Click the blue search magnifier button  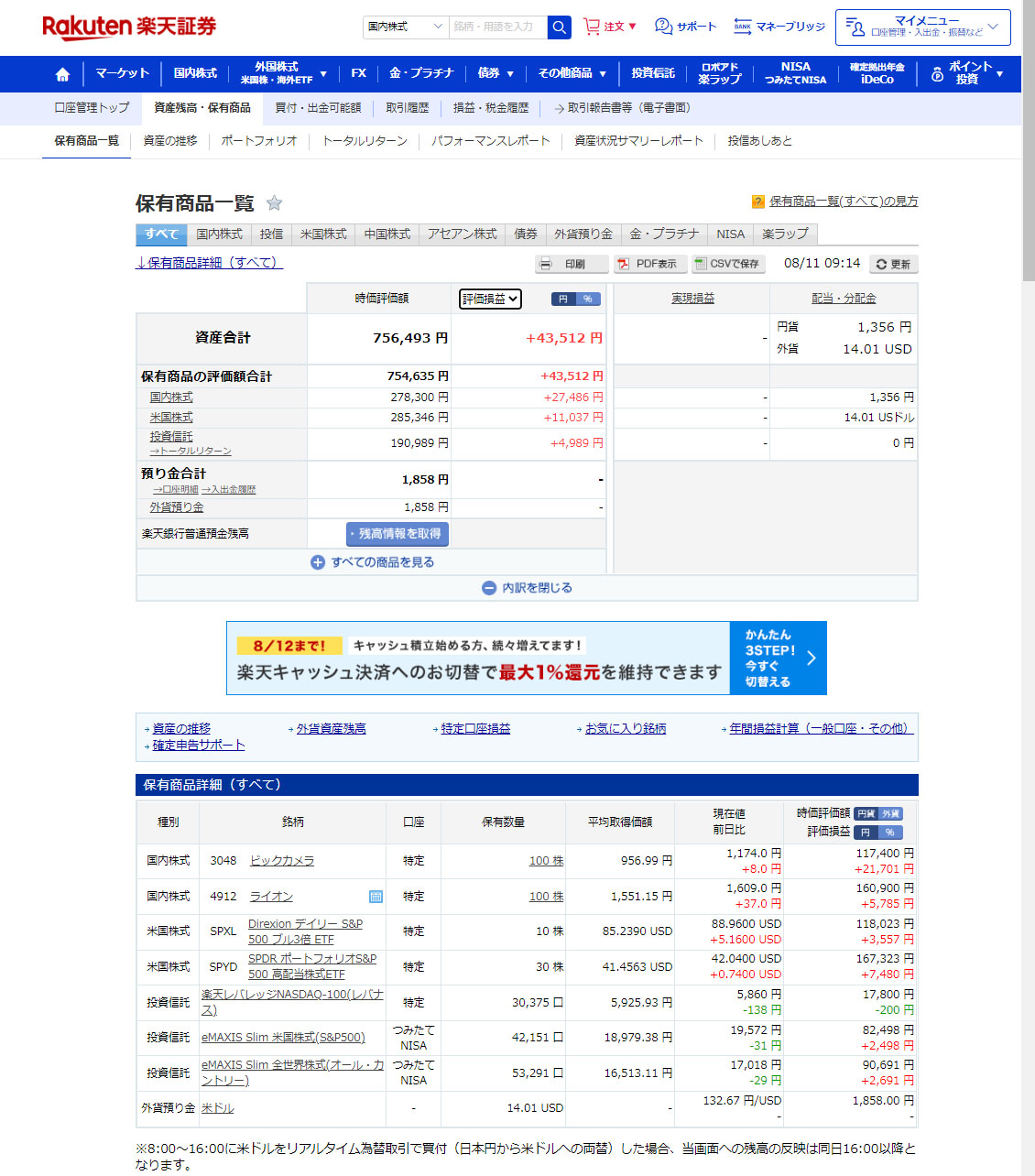(x=559, y=27)
